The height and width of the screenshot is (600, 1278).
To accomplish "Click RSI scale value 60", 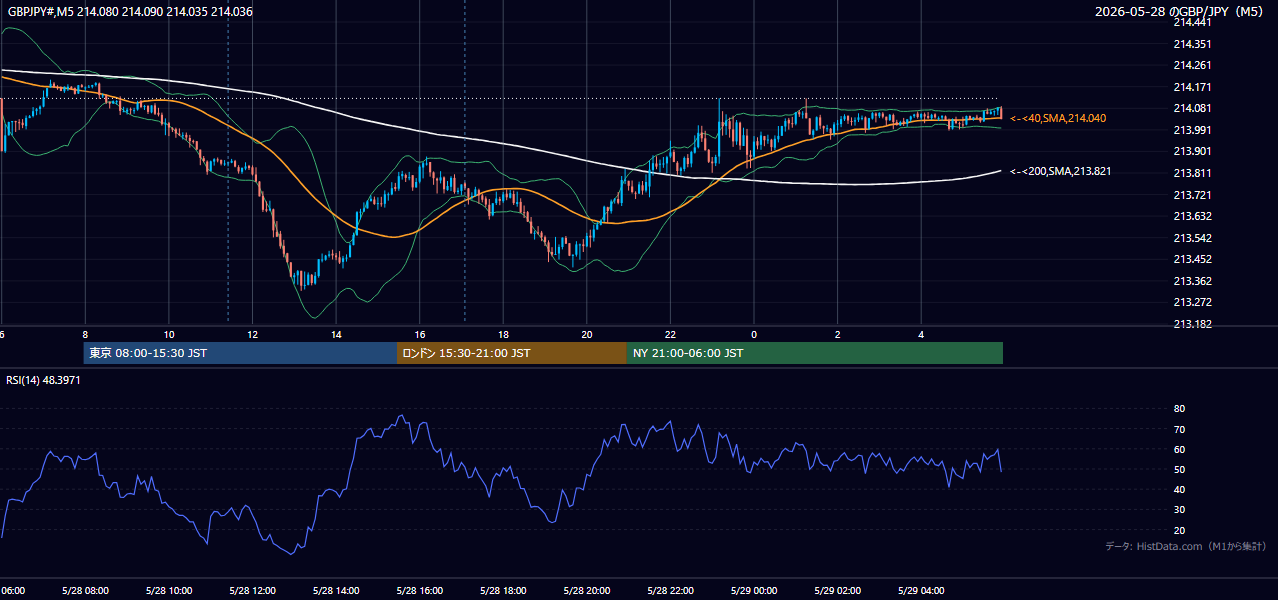I will pyautogui.click(x=1179, y=449).
